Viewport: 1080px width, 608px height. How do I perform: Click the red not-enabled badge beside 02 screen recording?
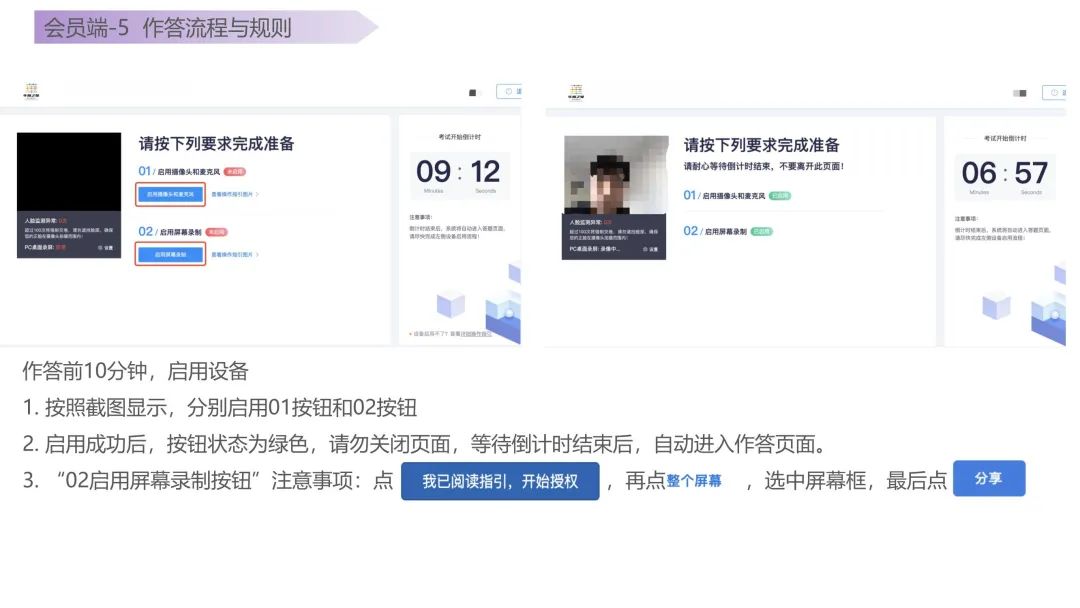click(216, 232)
